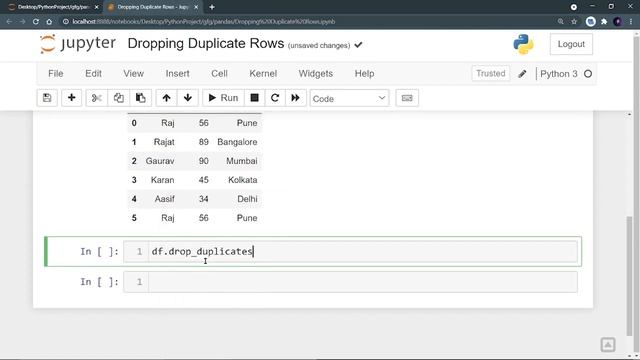Click the table cell Gaurav
Screen dimensions: 640x360
click(x=160, y=161)
